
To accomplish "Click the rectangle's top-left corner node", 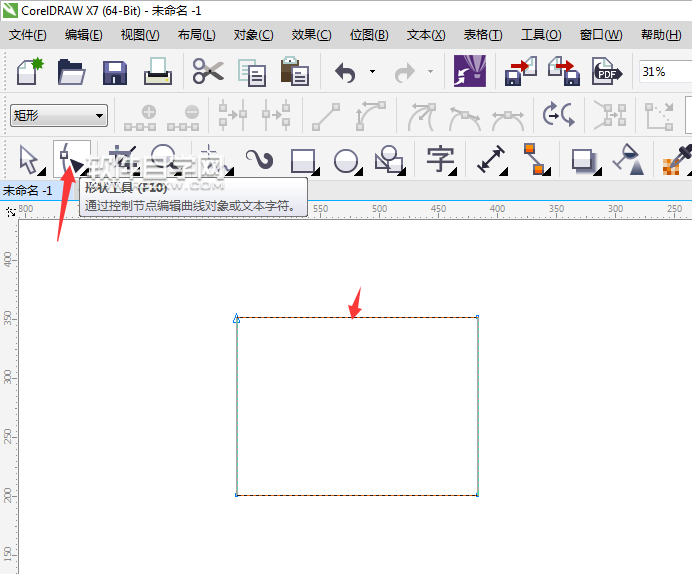I will (237, 318).
